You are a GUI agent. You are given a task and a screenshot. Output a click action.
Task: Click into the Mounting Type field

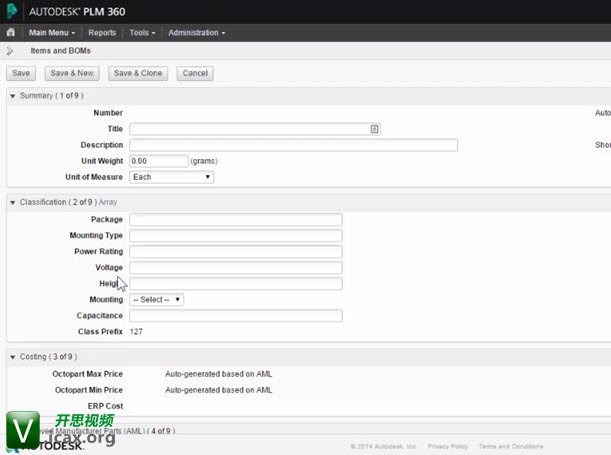pos(236,235)
